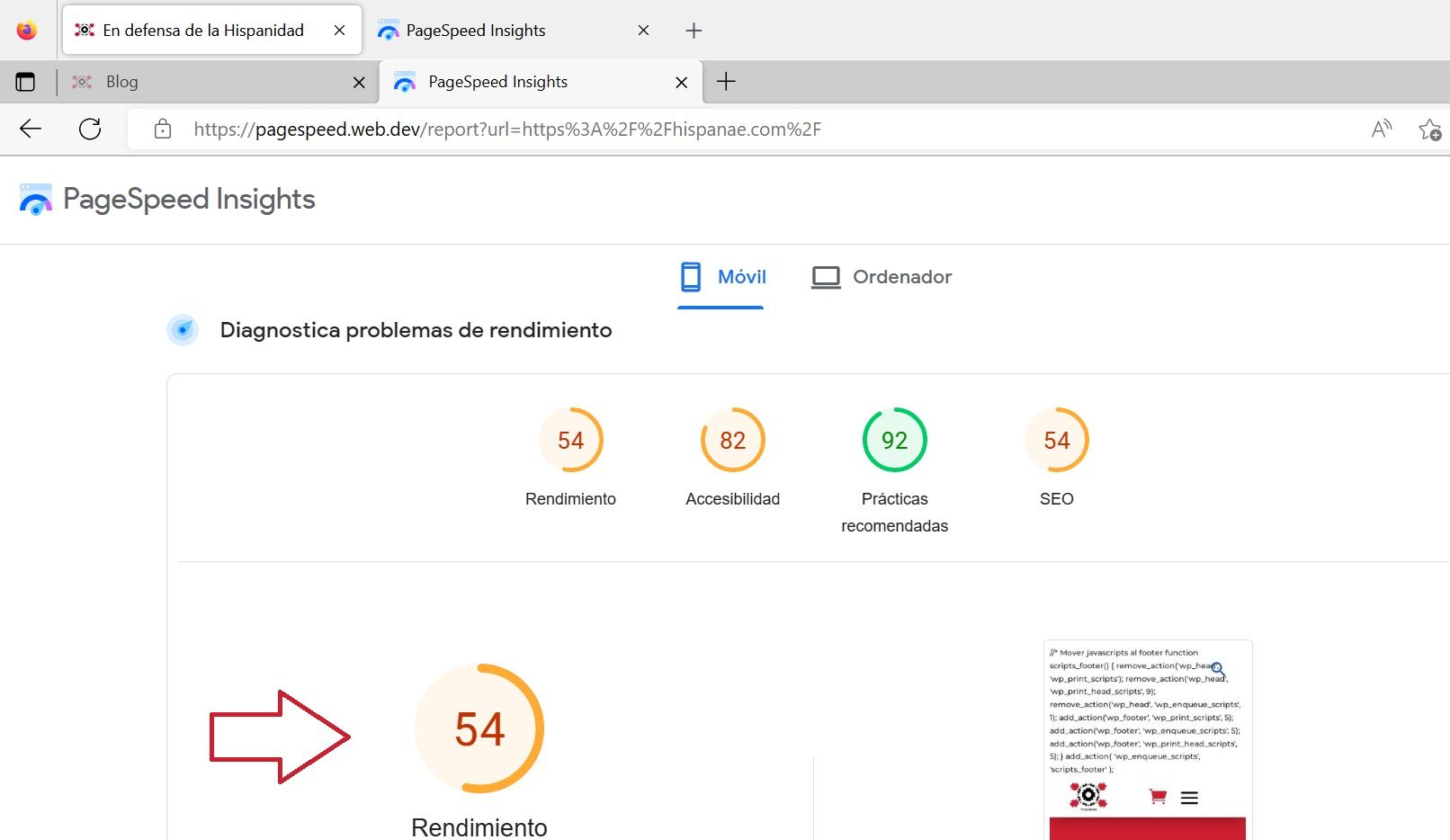
Task: Close the active PageSpeed Insights tab in Edge
Action: (x=681, y=83)
